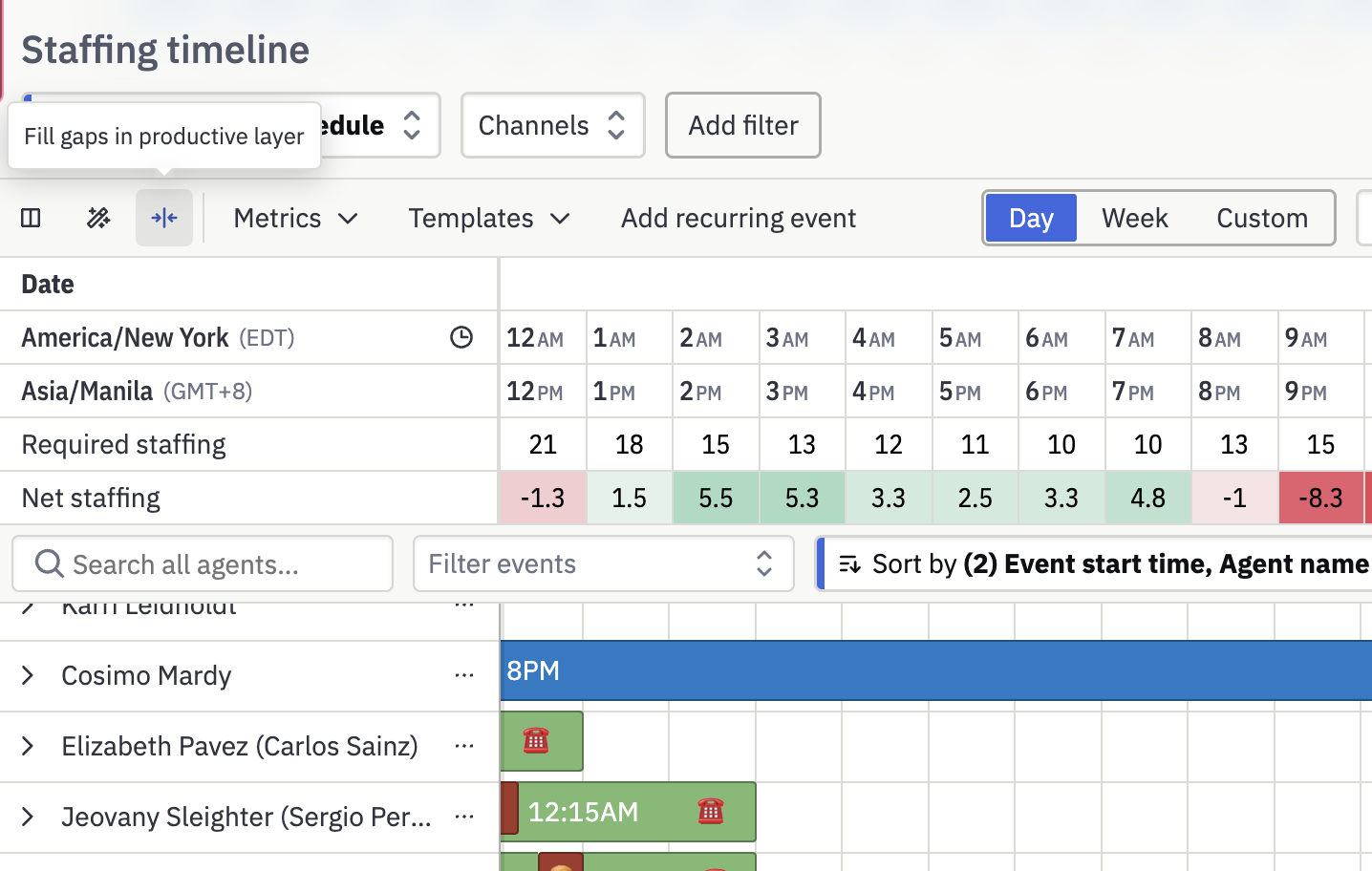Viewport: 1372px width, 871px height.
Task: Click the America/New York timezone label
Action: tap(159, 337)
